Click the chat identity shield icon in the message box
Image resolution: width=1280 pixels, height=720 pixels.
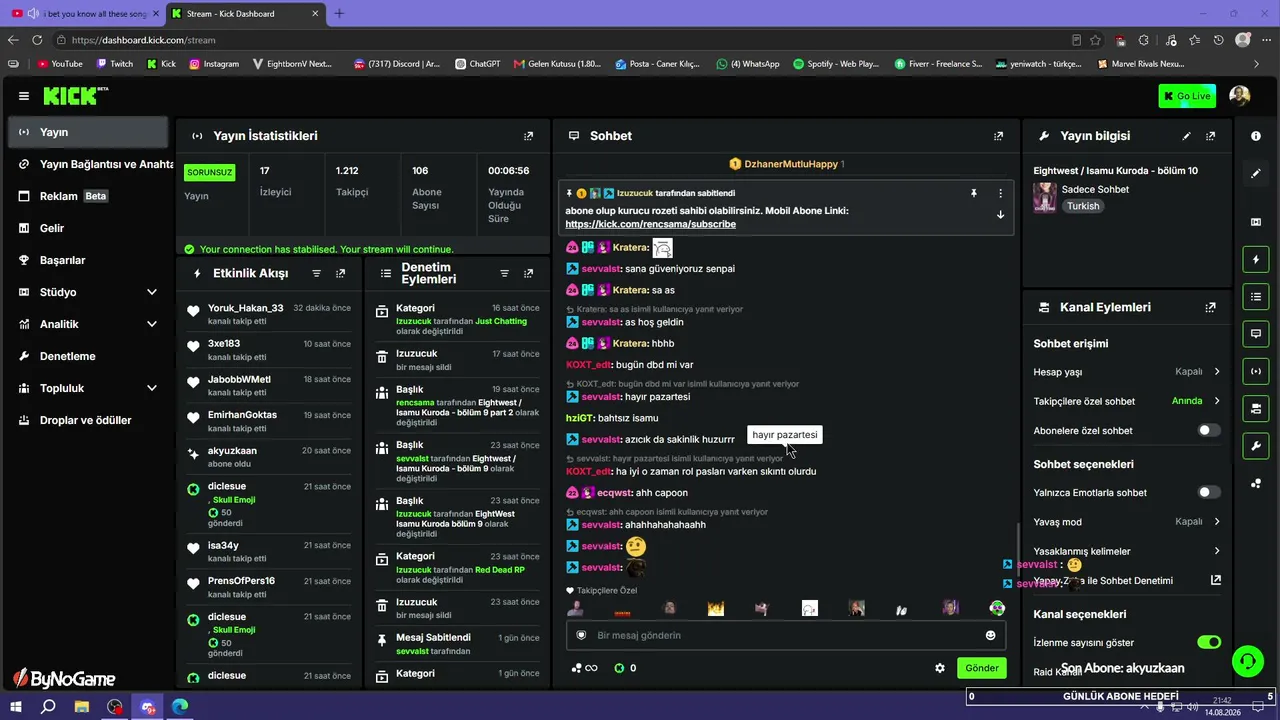[581, 635]
